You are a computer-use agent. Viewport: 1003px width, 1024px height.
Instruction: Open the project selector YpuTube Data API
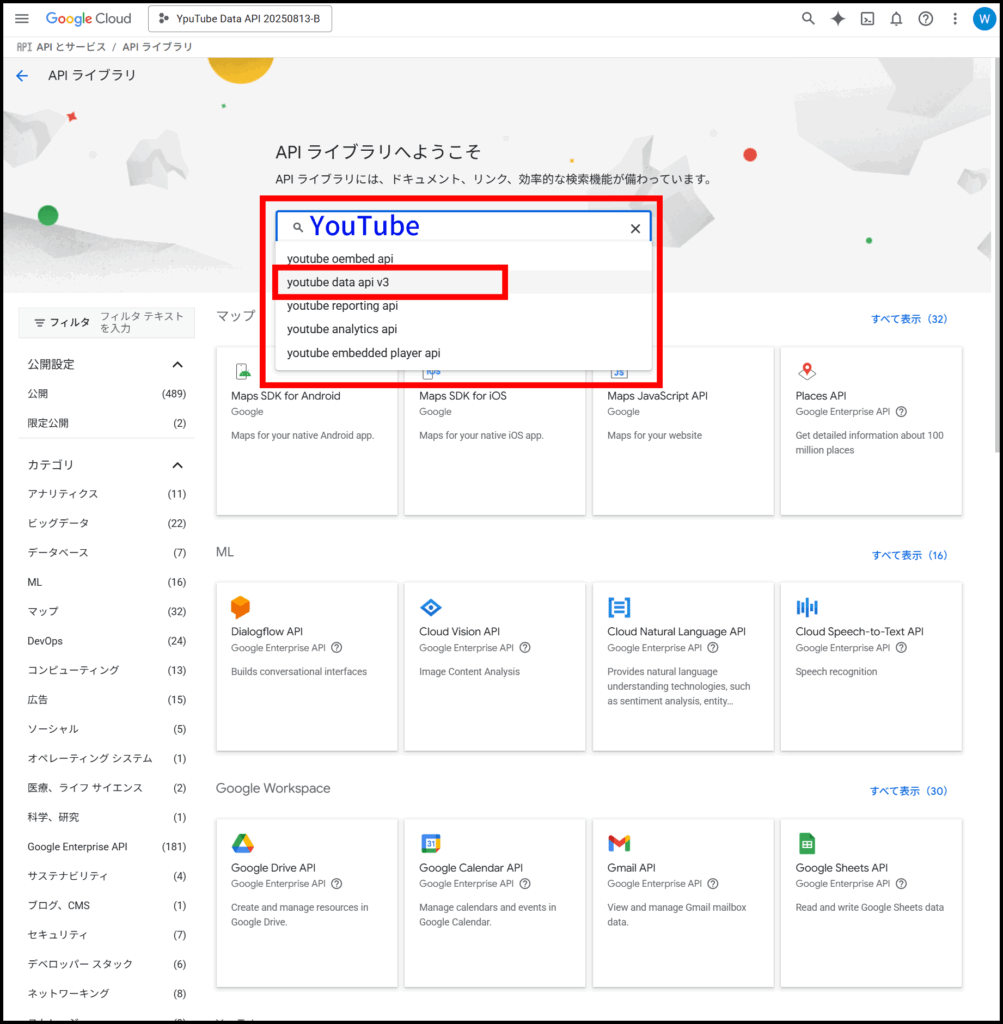click(240, 18)
